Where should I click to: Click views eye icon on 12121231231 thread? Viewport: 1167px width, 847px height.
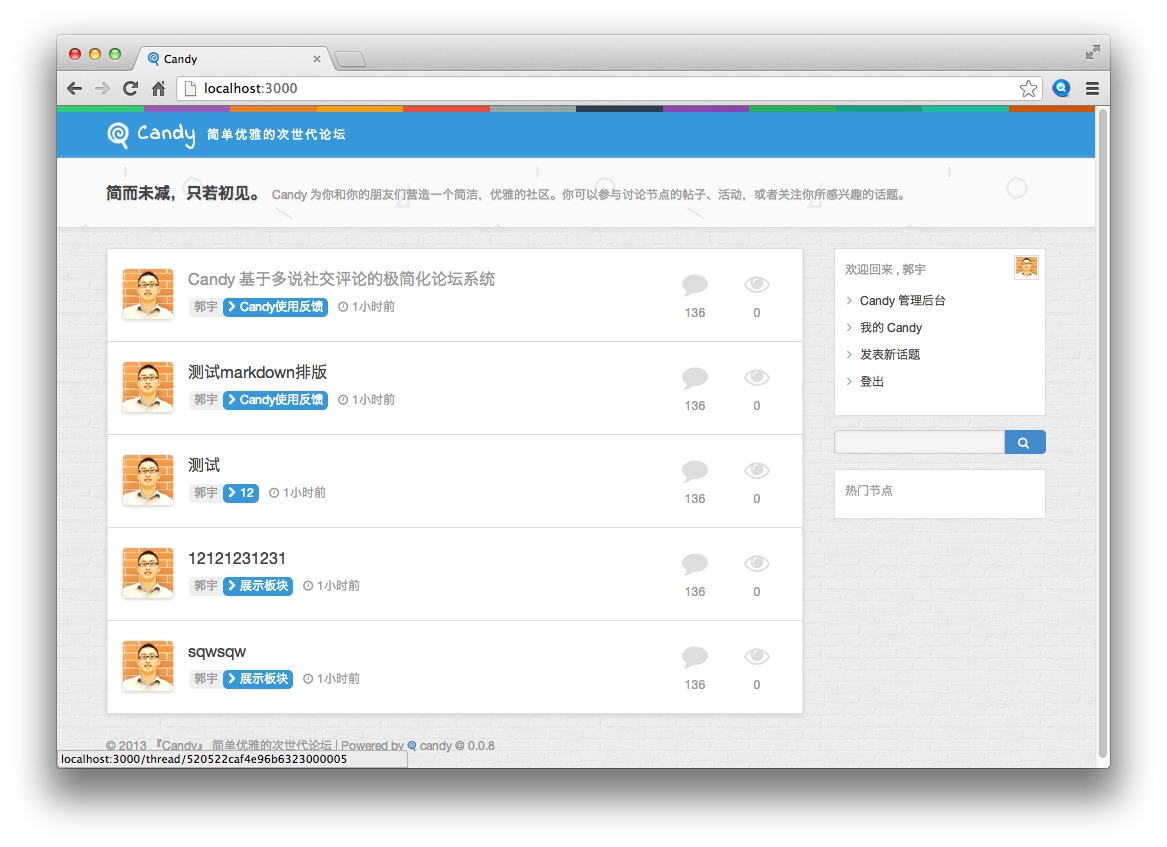click(757, 563)
